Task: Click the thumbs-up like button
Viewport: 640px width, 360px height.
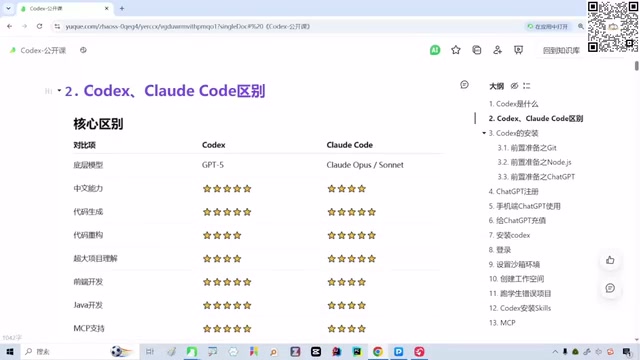Action: (x=610, y=260)
